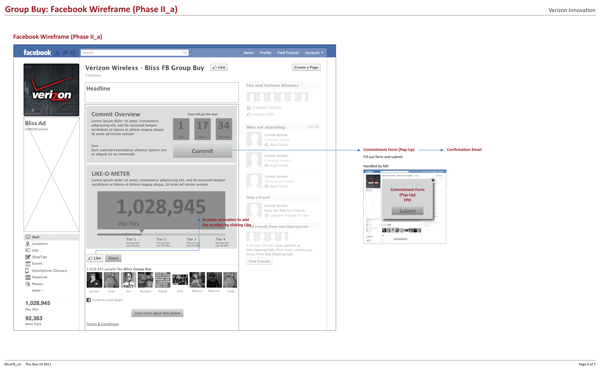Viewport: 600px width, 371px height.
Task: Expand MORE in the left sidebar
Action: 37,291
